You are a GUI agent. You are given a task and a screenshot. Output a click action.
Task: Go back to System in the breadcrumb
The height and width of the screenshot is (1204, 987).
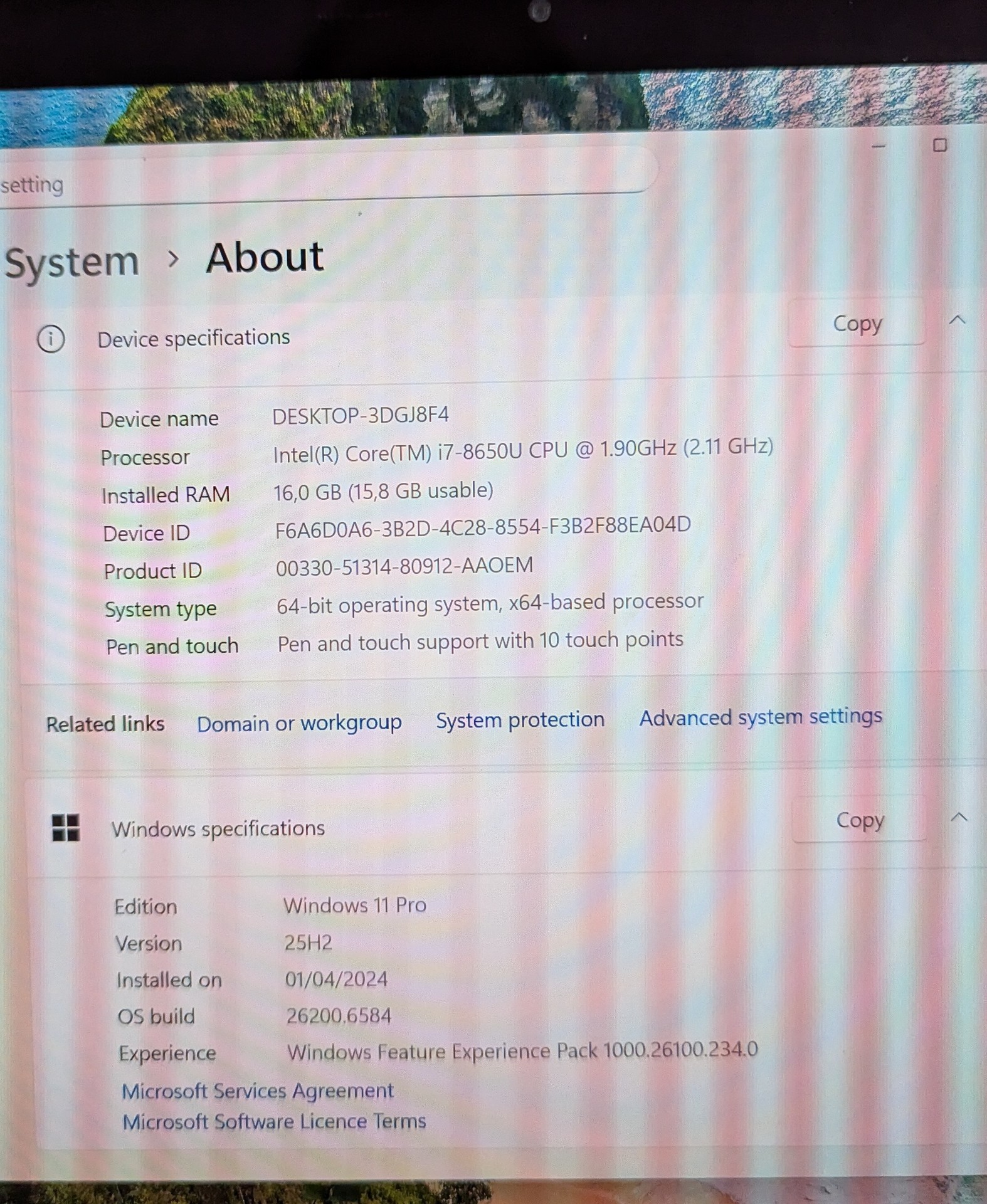click(x=71, y=261)
